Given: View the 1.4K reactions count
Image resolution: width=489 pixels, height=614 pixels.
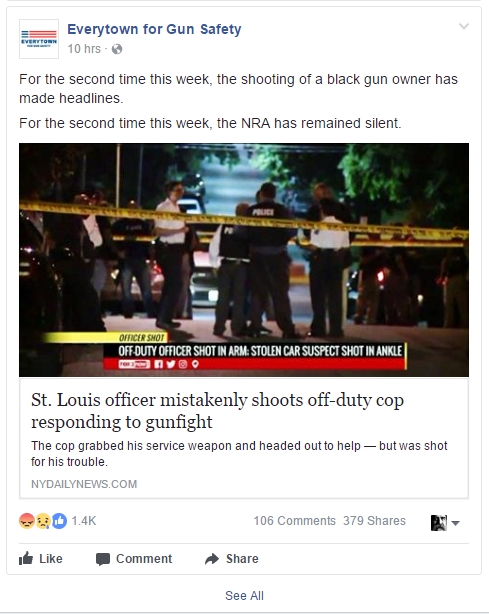Looking at the screenshot, I should 84,521.
